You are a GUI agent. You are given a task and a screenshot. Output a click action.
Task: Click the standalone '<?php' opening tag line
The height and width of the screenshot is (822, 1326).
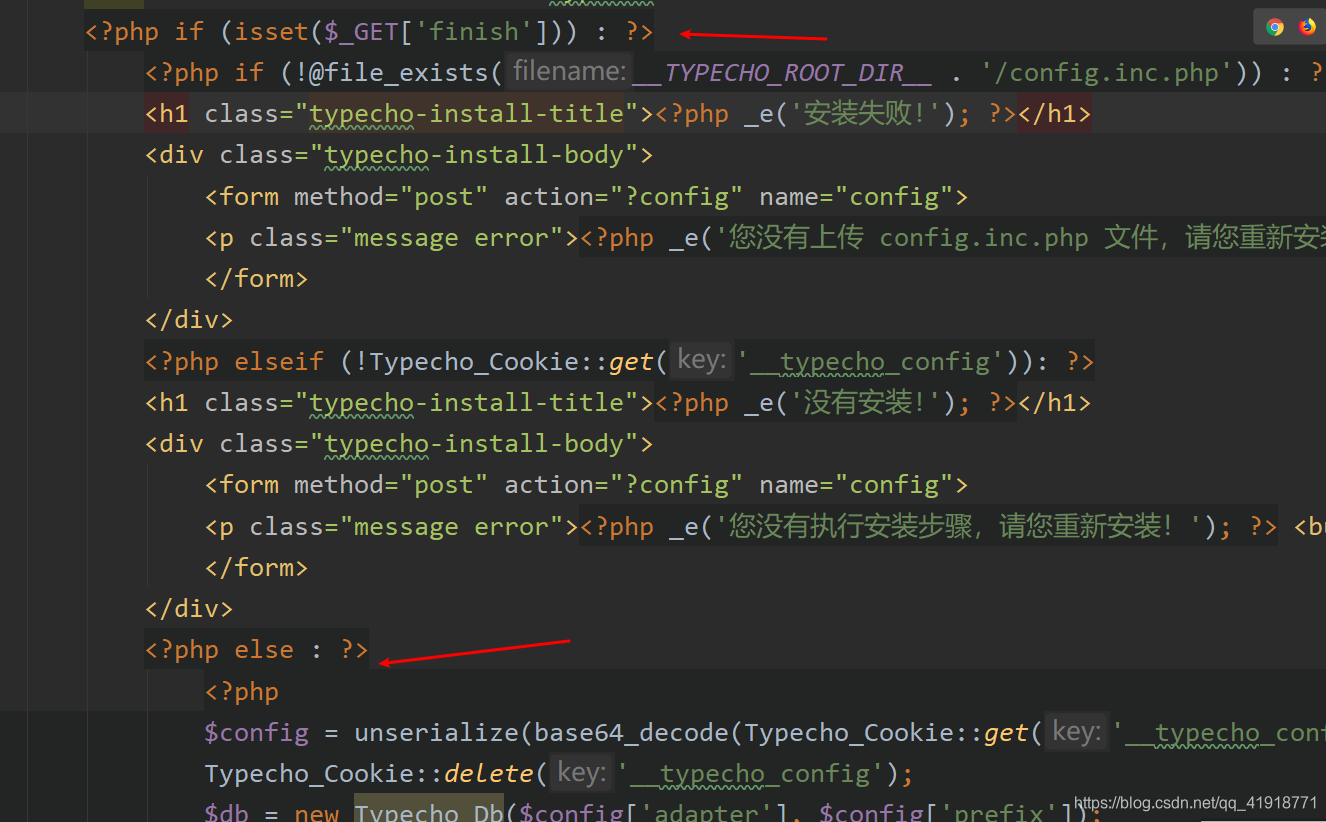[x=242, y=692]
